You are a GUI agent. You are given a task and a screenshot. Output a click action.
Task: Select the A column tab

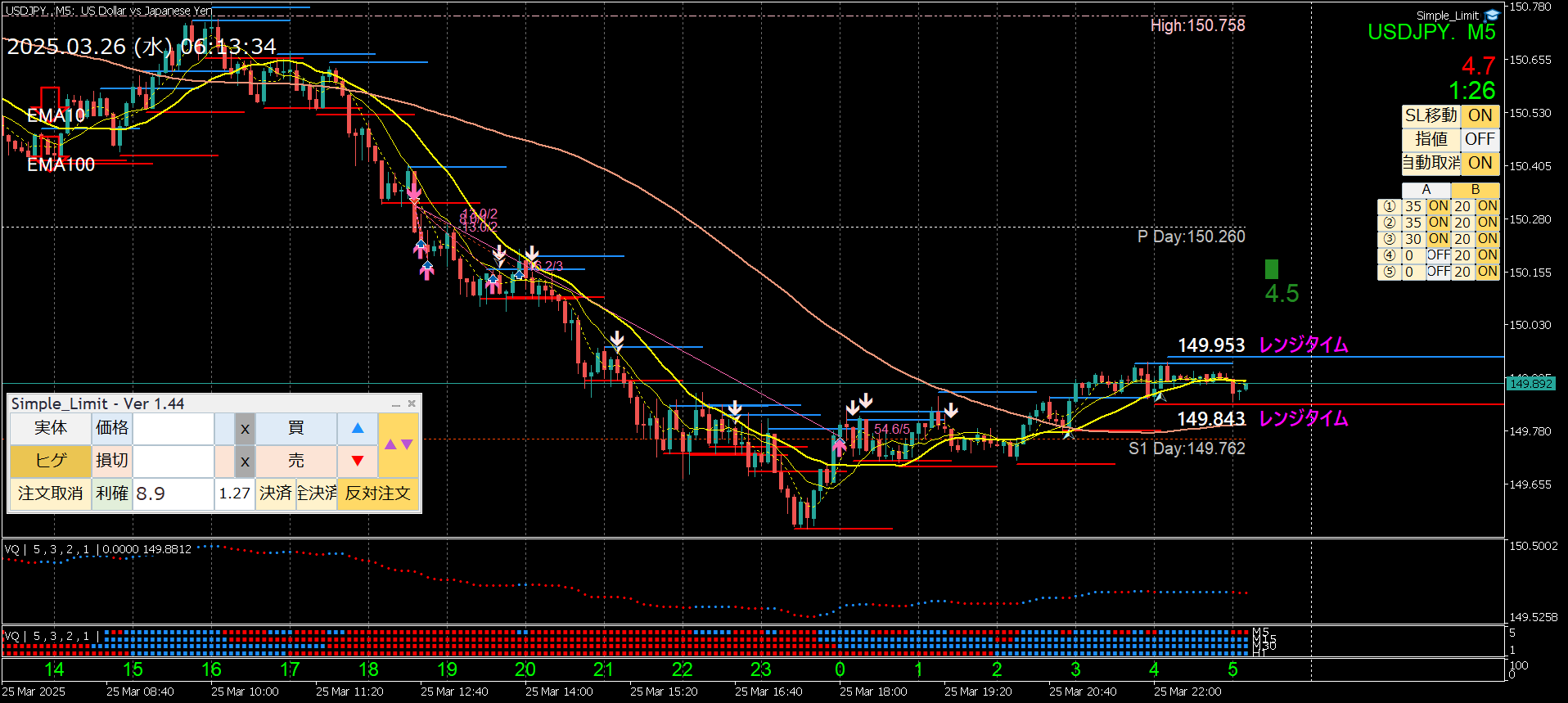pos(1426,190)
